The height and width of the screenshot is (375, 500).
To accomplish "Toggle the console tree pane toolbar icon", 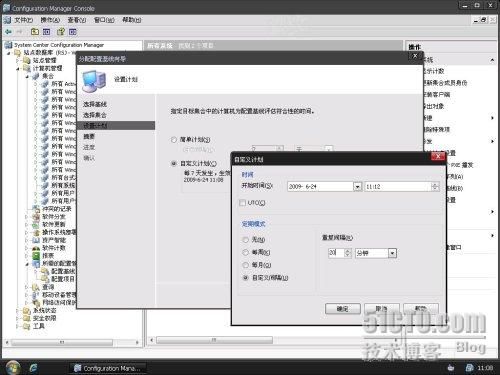I will coord(46,32).
